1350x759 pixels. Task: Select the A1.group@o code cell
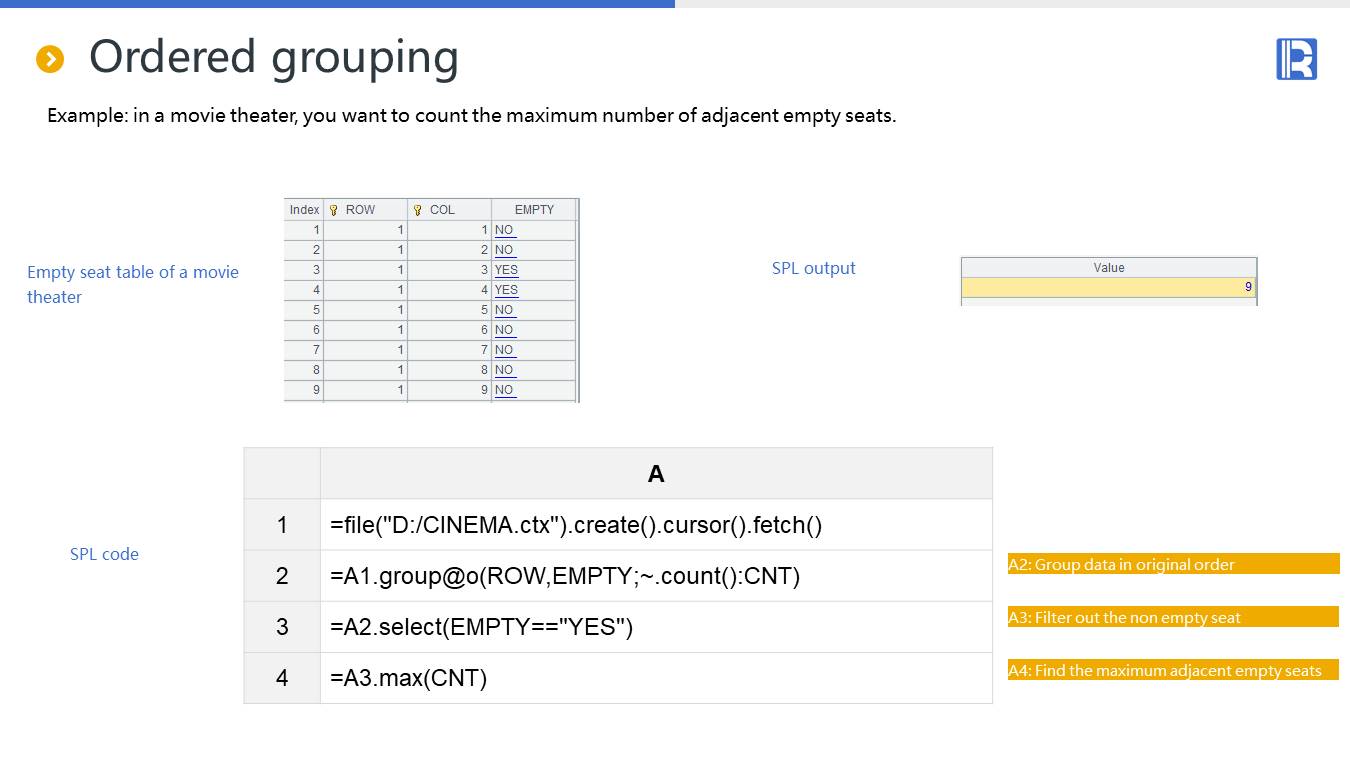(656, 576)
